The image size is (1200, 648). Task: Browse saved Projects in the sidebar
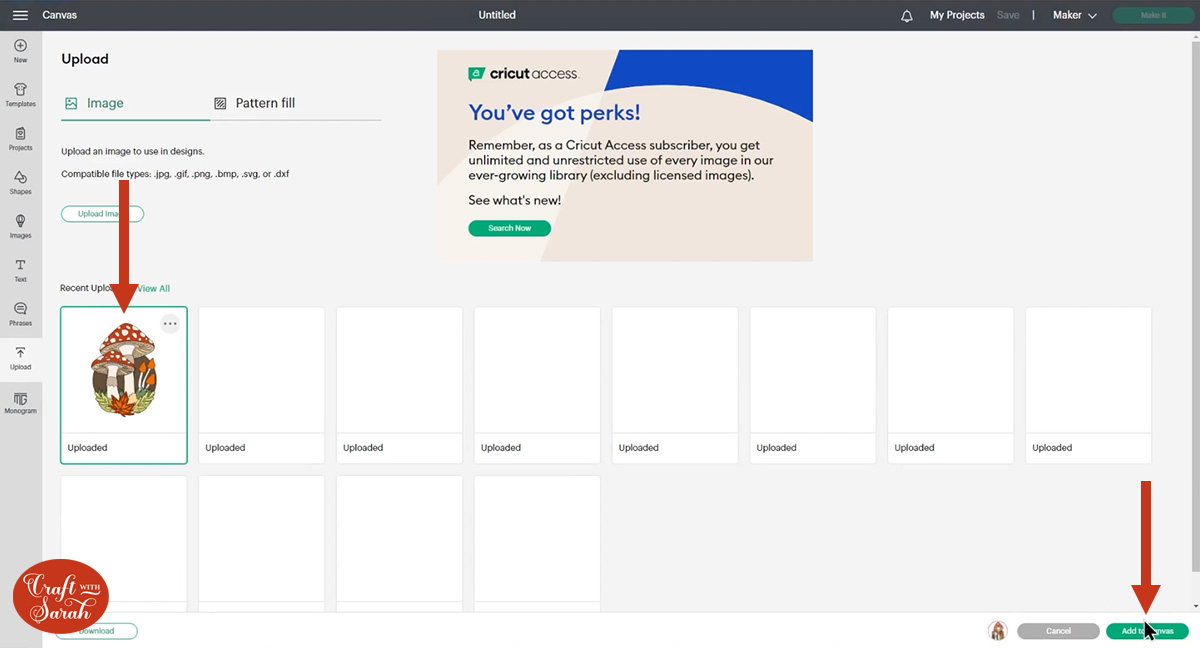20,137
